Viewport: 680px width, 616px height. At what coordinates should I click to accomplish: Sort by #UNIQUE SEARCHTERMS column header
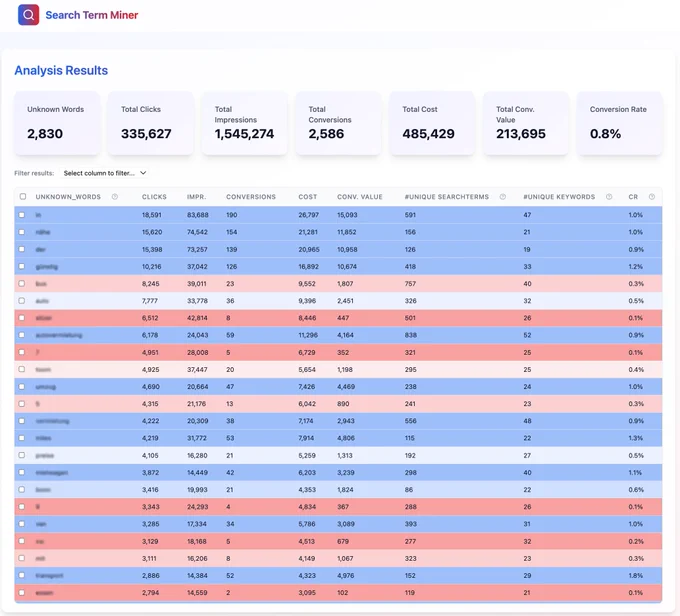(447, 197)
